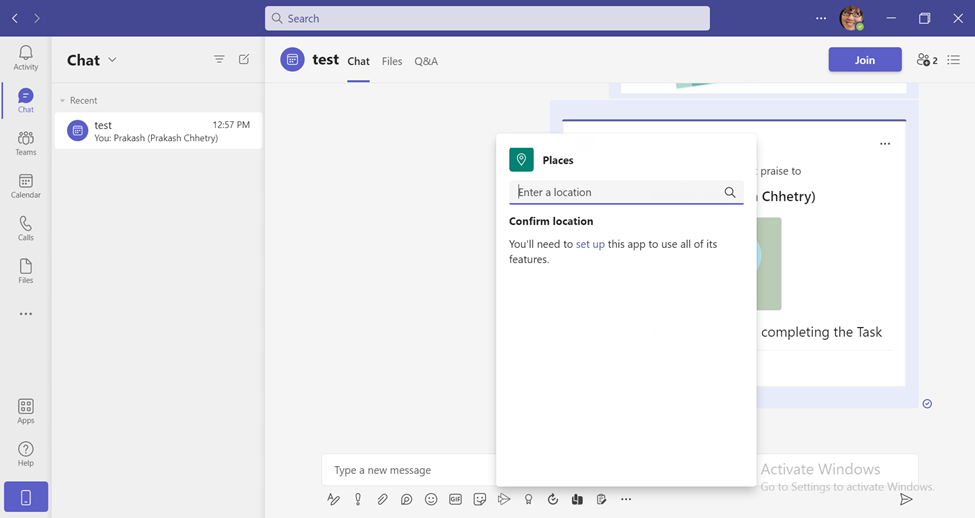Screen dimensions: 975x518
Task: Open participants list showing 2 people
Action: pos(926,60)
